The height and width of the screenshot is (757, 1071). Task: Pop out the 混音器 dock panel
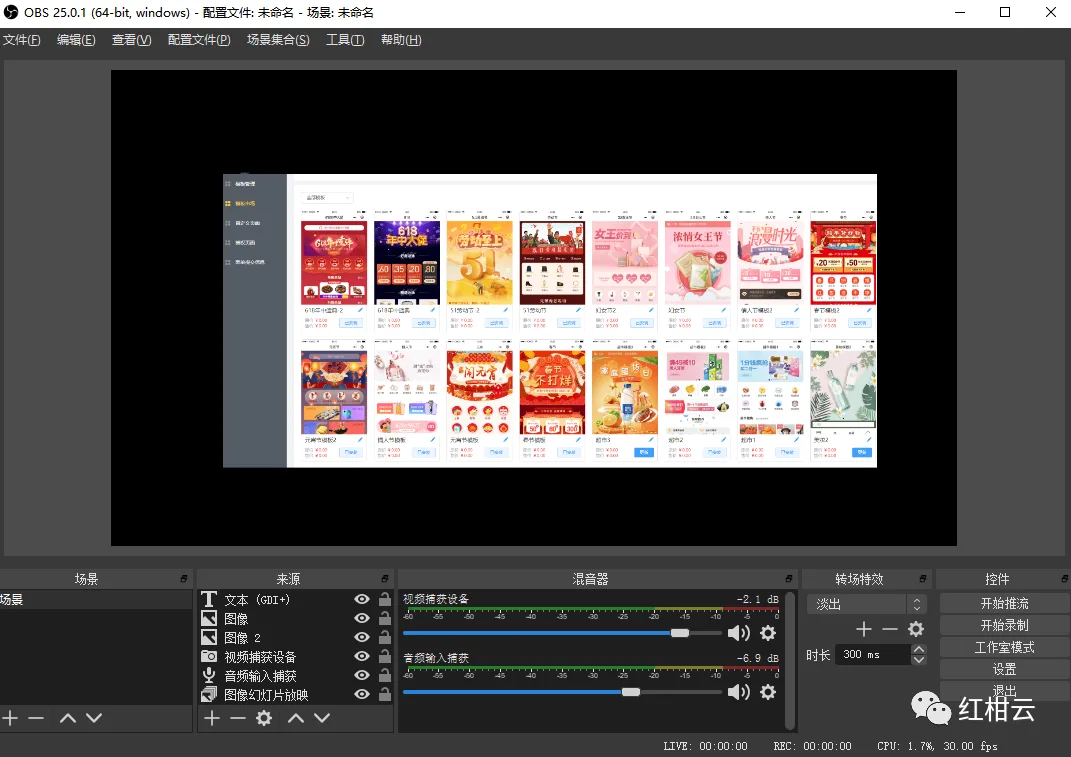pos(789,579)
